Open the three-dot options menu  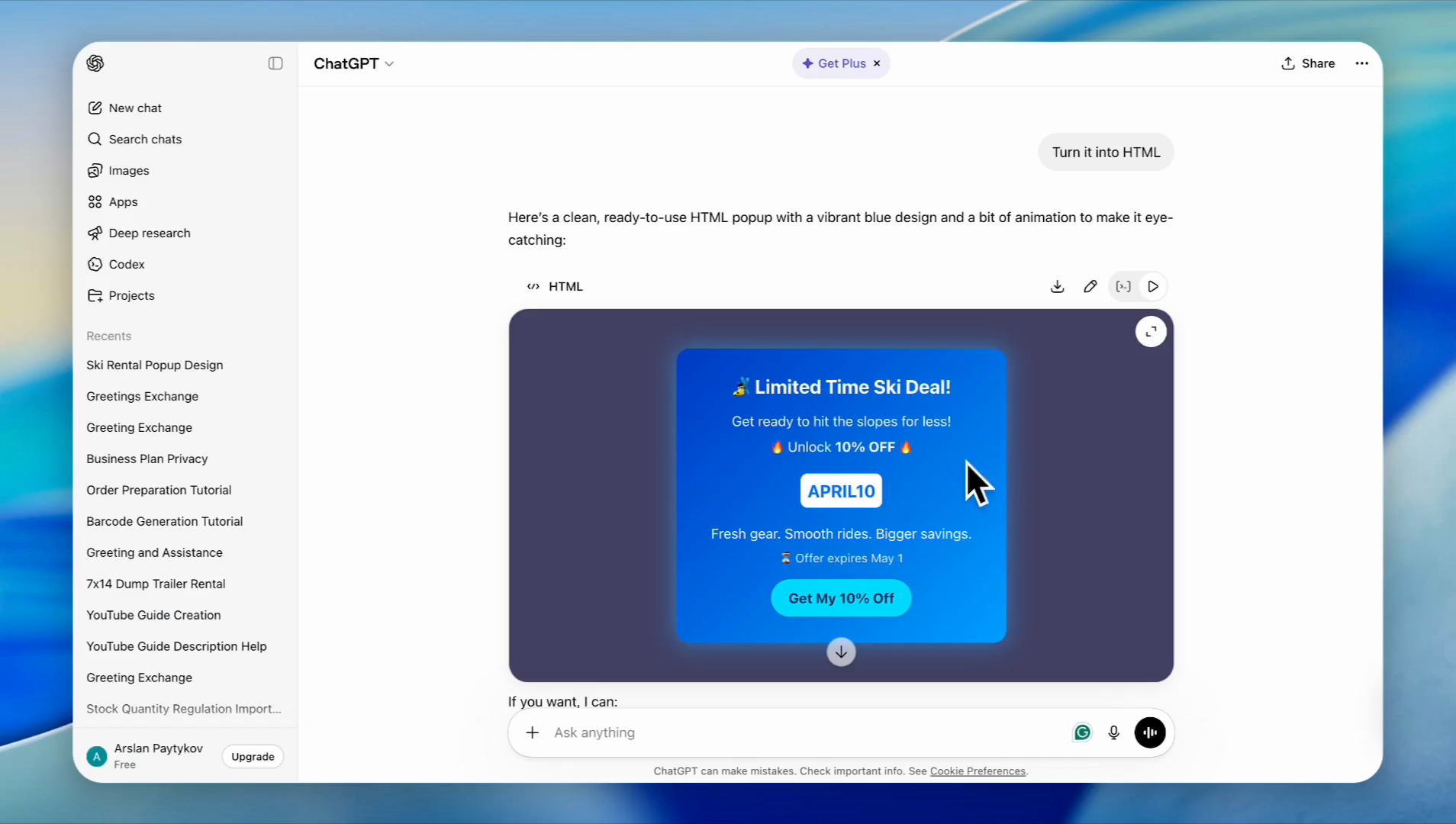pyautogui.click(x=1361, y=63)
